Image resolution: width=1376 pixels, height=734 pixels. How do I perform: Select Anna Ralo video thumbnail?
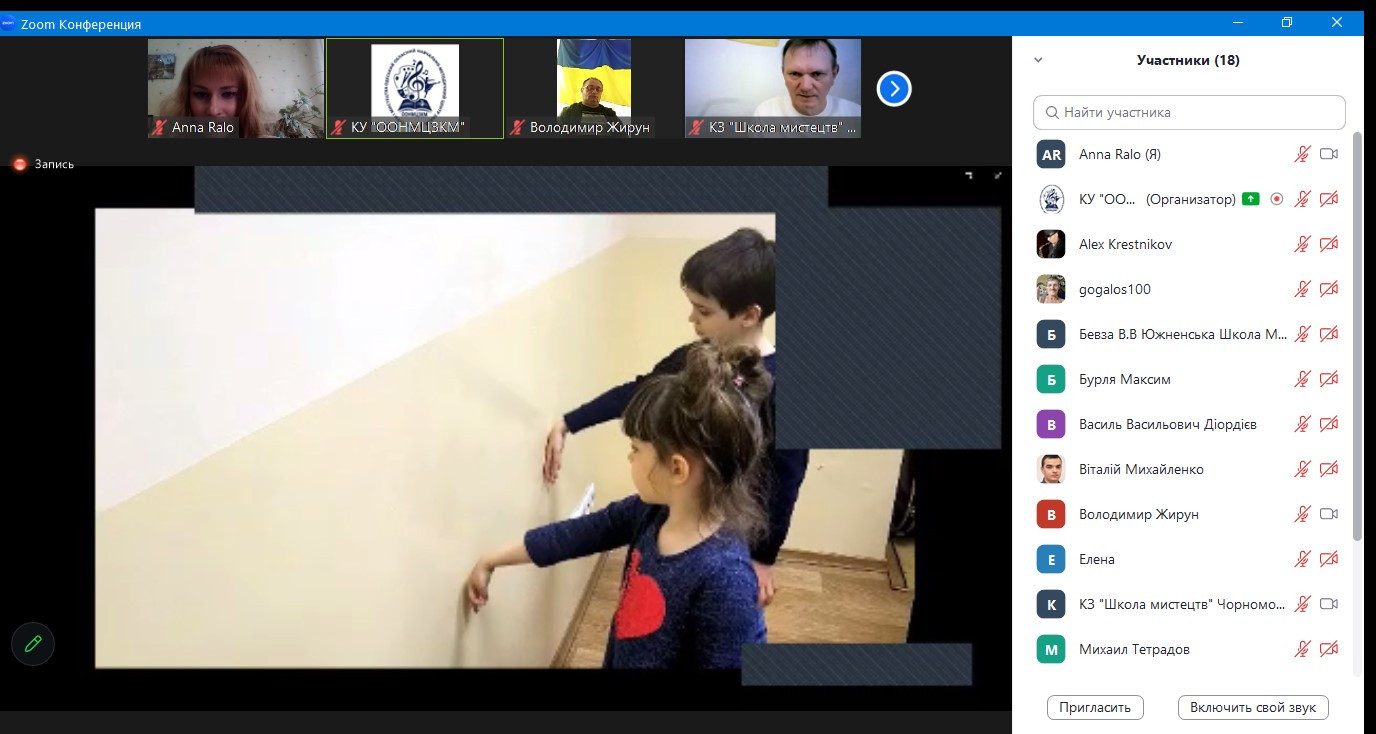tap(236, 88)
